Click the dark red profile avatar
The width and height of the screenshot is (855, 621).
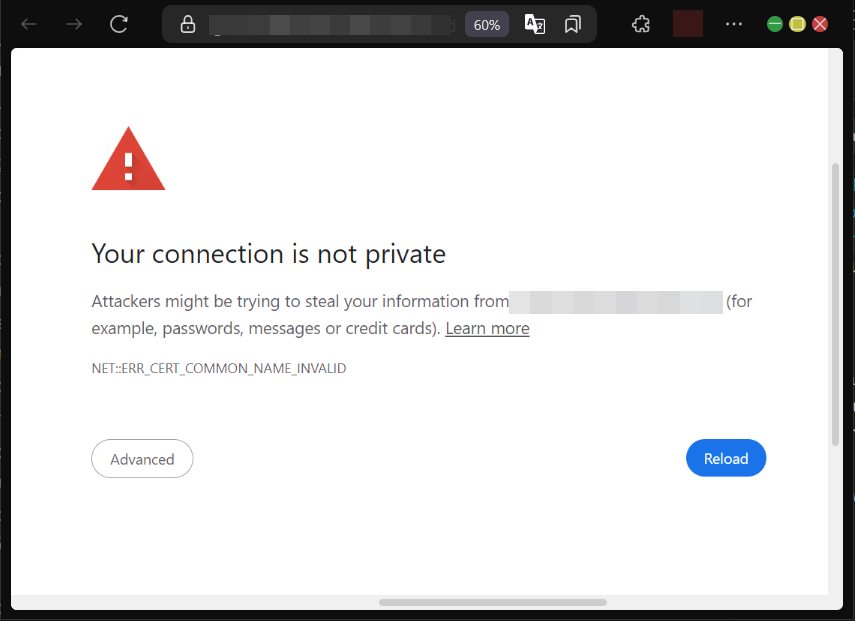(x=688, y=24)
